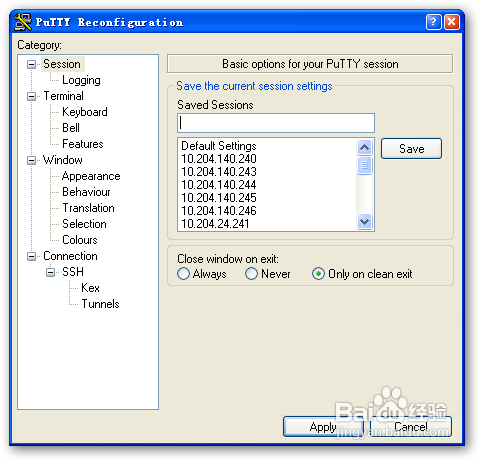Collapse the Connection tree node
The width and height of the screenshot is (479, 460).
31,256
